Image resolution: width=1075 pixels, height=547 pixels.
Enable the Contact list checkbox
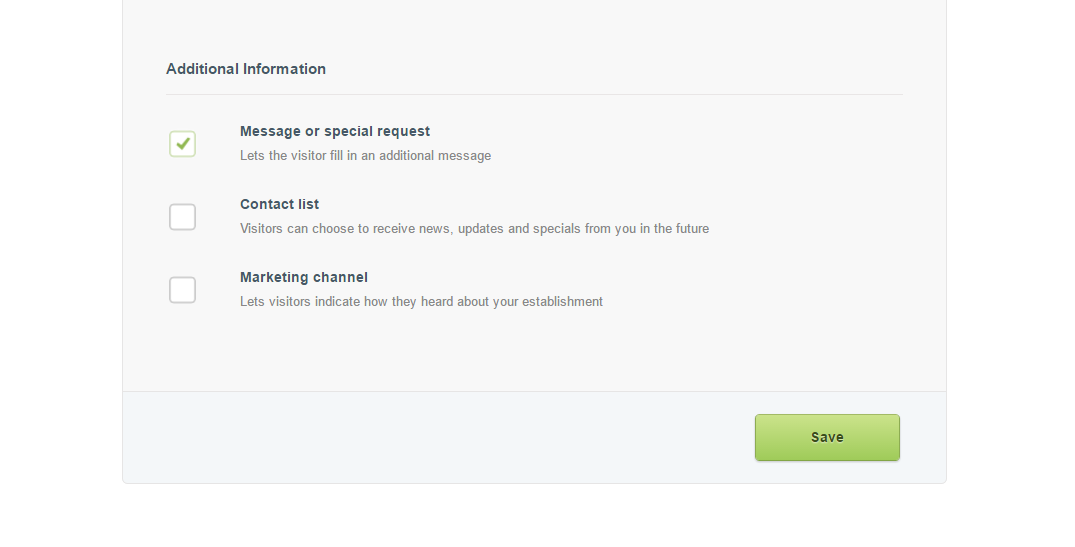tap(182, 217)
